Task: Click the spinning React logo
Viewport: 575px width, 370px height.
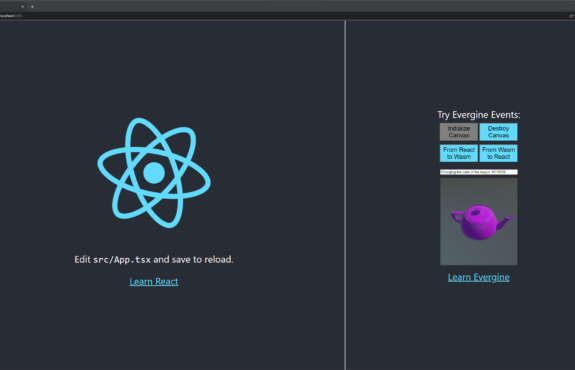Action: (154, 173)
